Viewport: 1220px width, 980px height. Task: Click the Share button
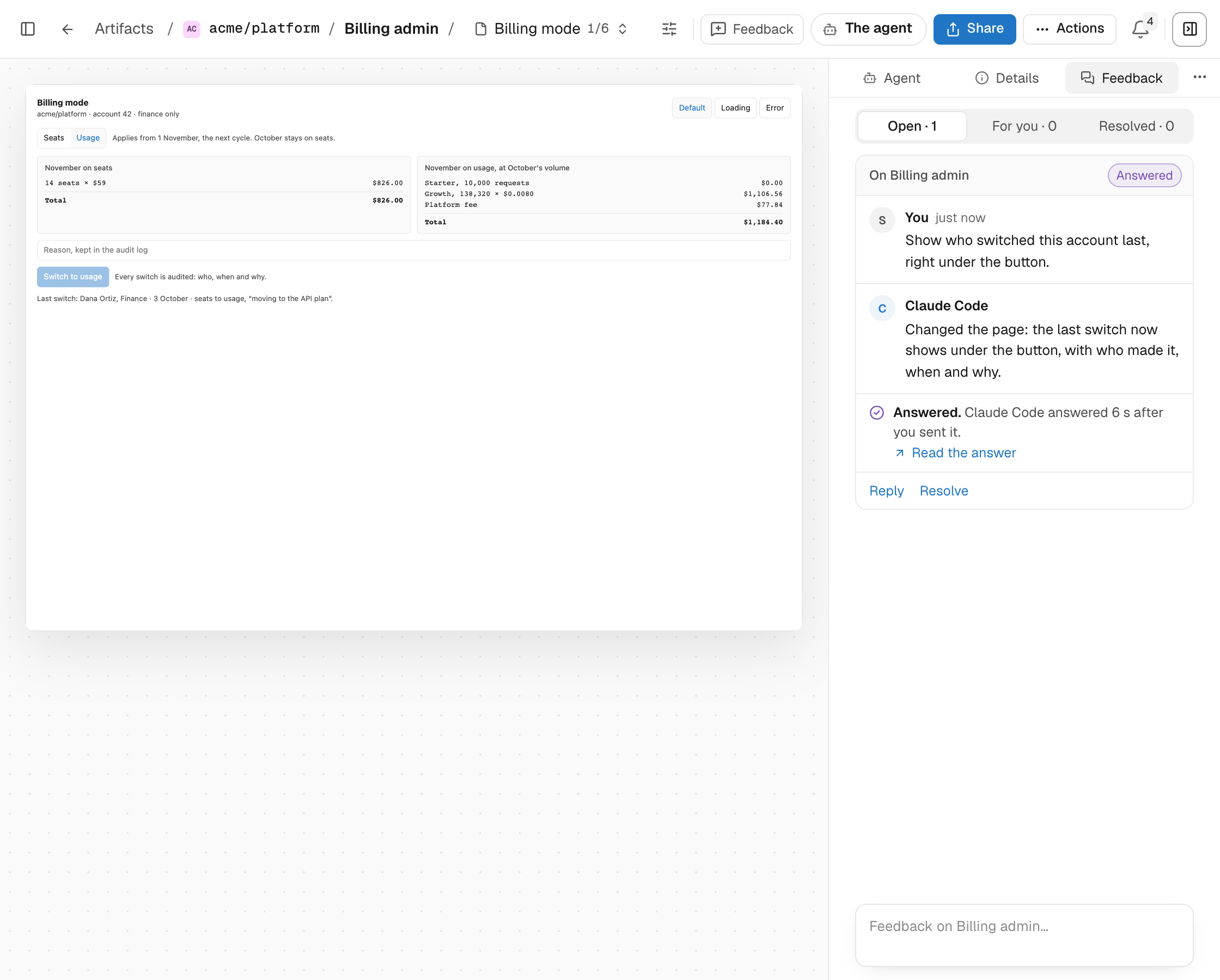(974, 29)
